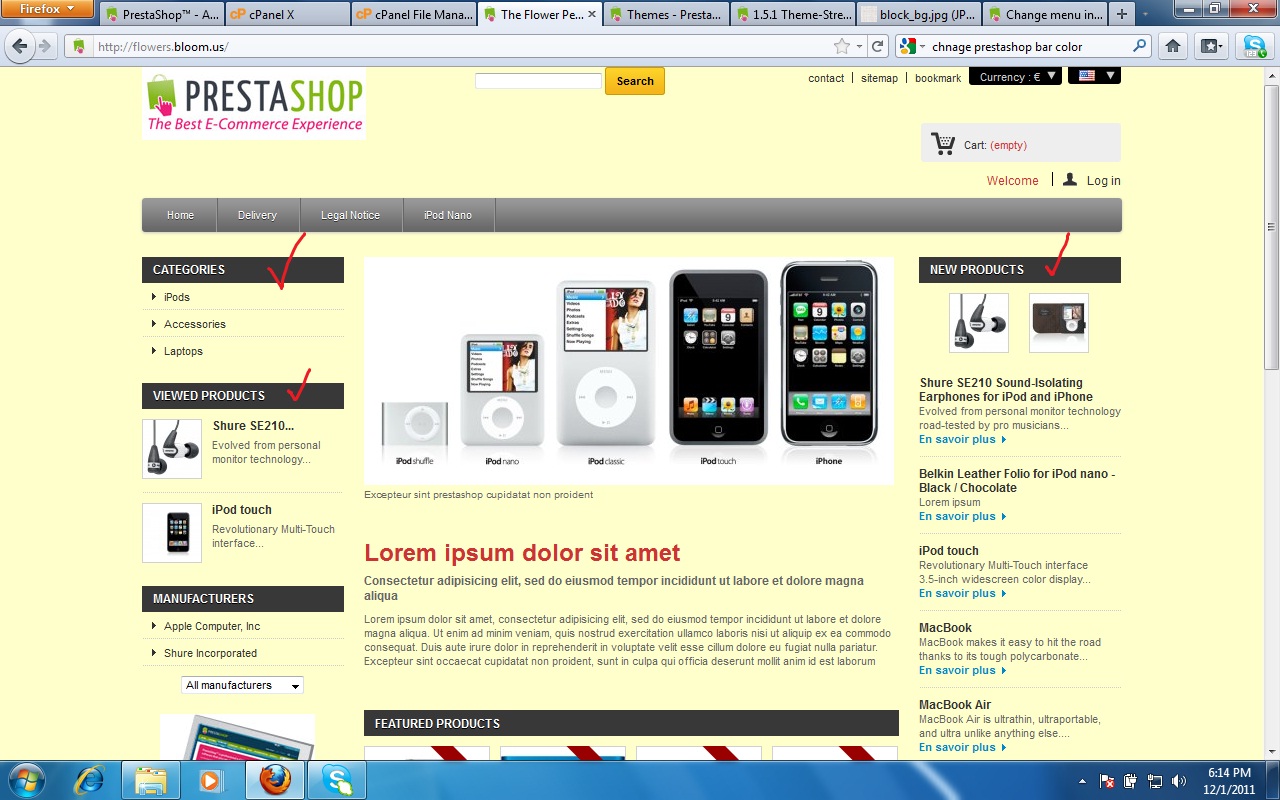Switch to the cPanel File Mana... tab
Viewport: 1280px width, 800px height.
414,15
